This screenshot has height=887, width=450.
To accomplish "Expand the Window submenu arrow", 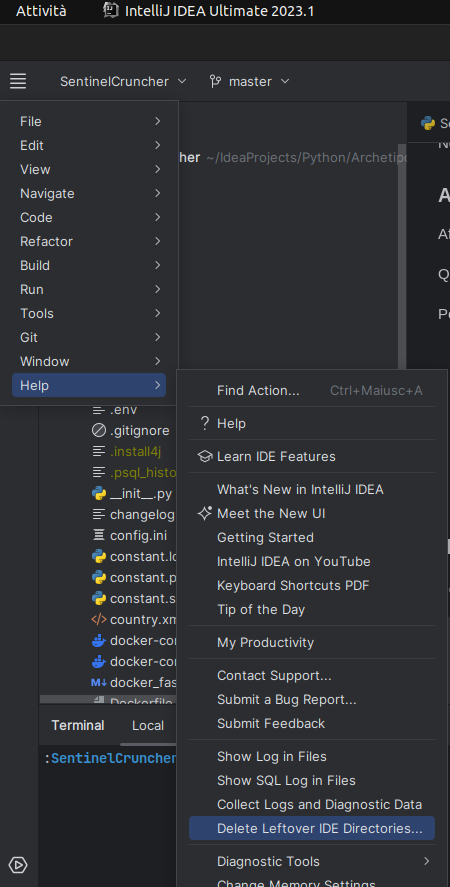I will tap(157, 361).
